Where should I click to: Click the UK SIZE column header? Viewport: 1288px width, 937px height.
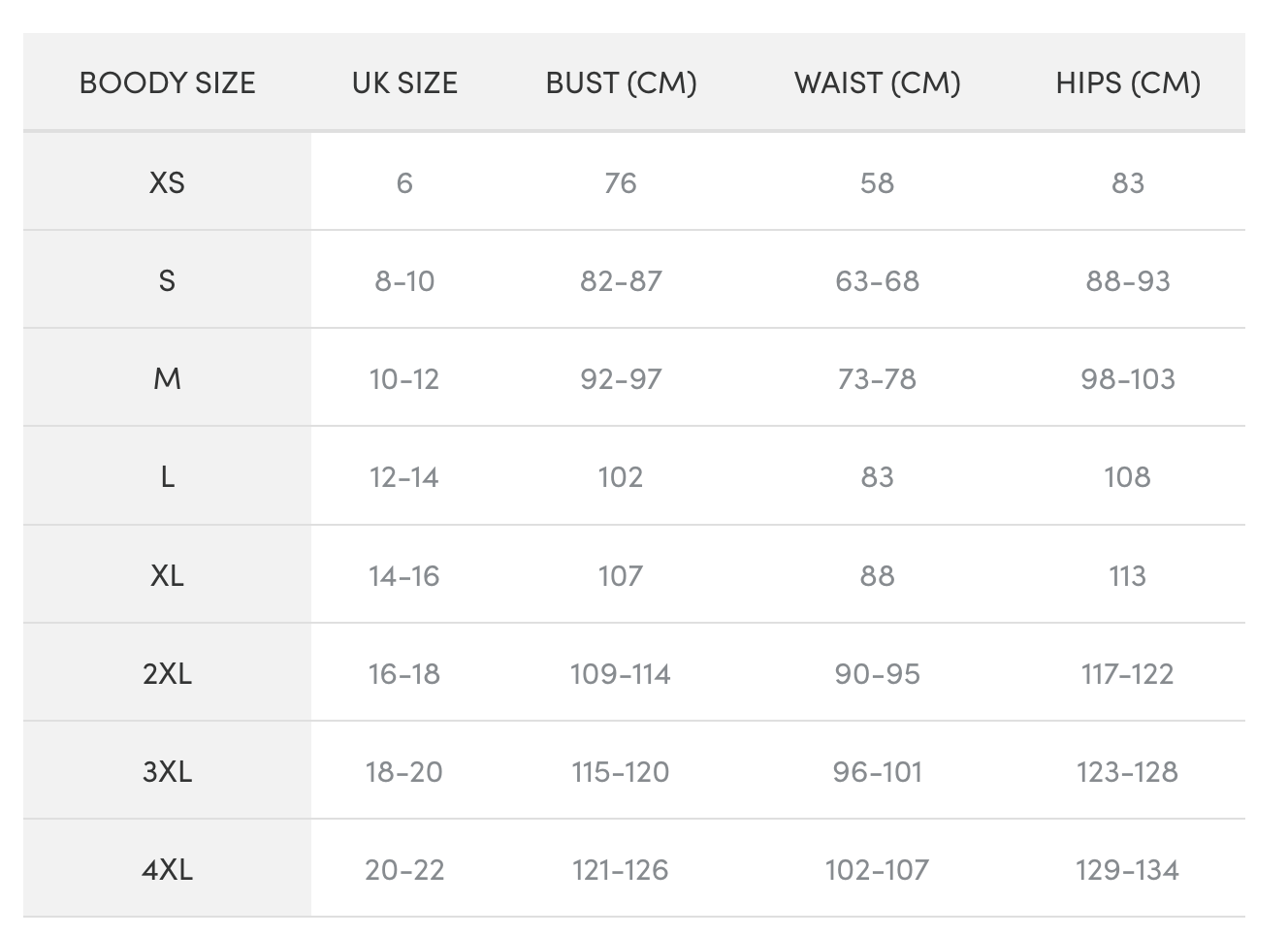pyautogui.click(x=404, y=83)
